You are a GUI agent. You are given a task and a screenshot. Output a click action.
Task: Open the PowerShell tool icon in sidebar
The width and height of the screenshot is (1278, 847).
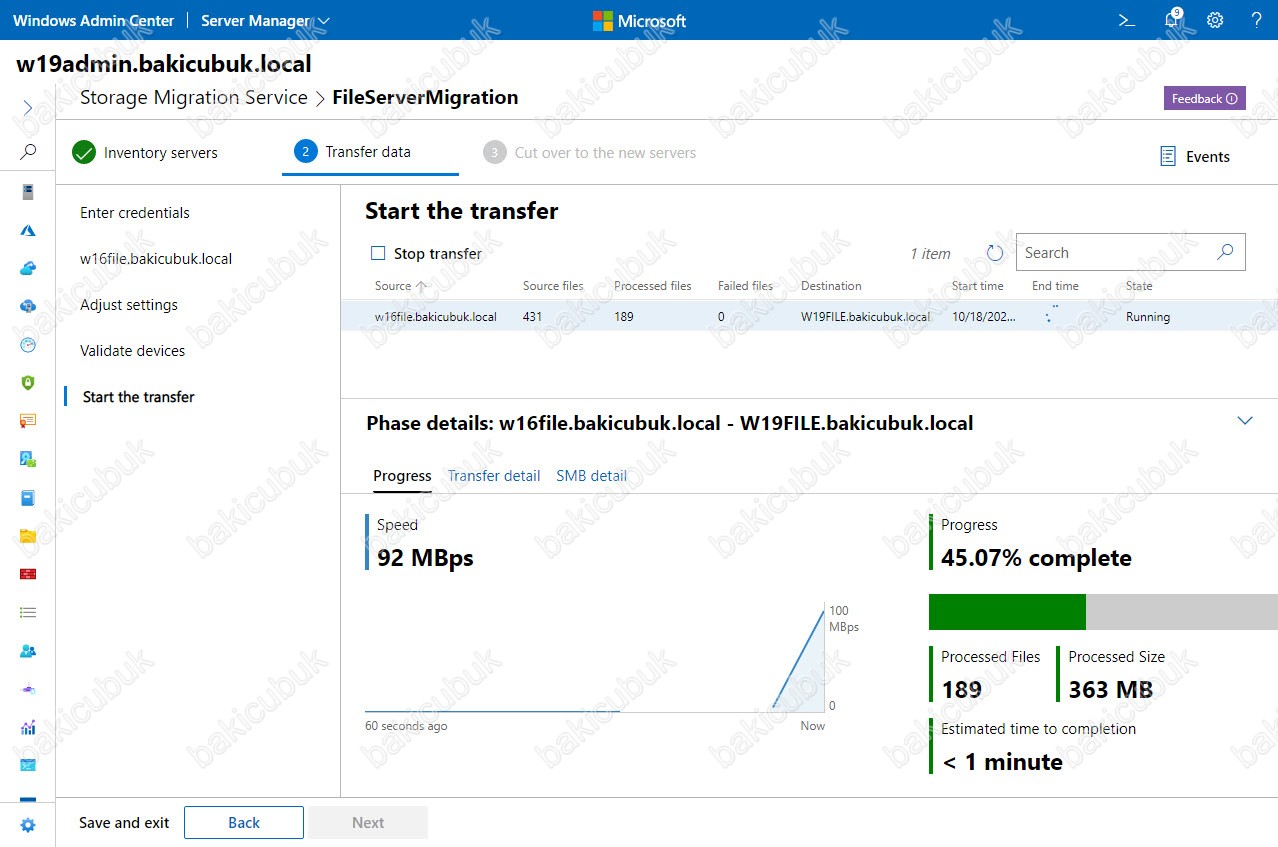(x=28, y=765)
